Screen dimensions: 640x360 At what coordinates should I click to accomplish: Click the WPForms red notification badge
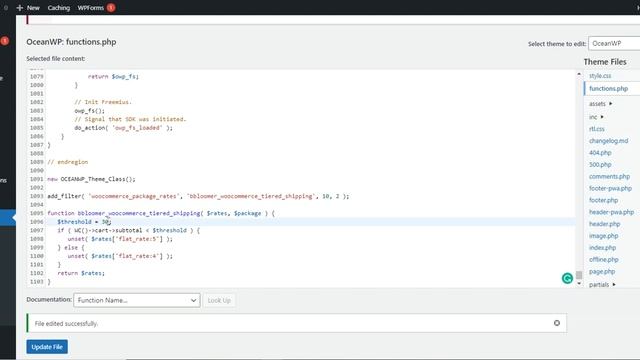[x=111, y=8]
